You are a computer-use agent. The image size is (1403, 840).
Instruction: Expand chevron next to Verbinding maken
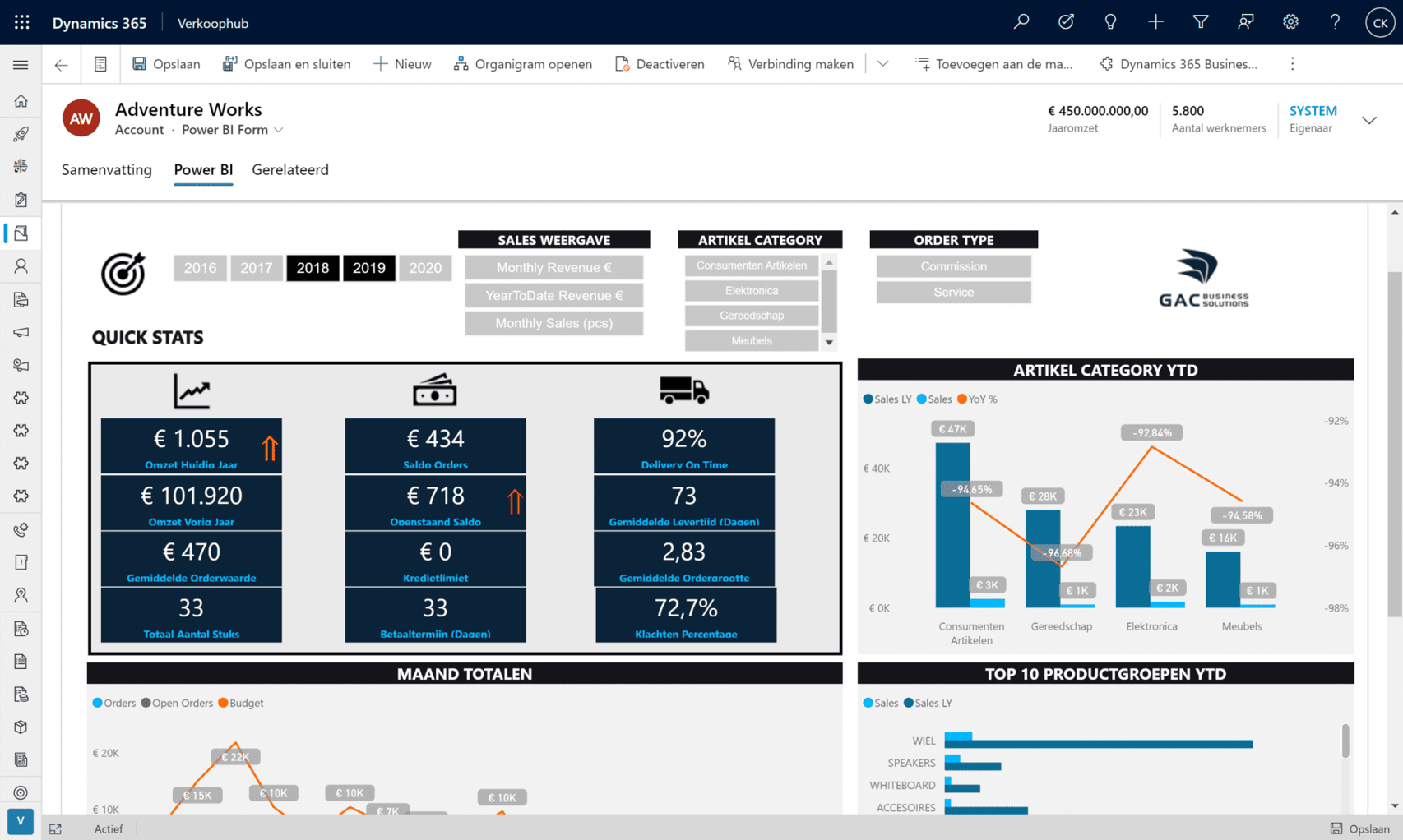click(882, 64)
